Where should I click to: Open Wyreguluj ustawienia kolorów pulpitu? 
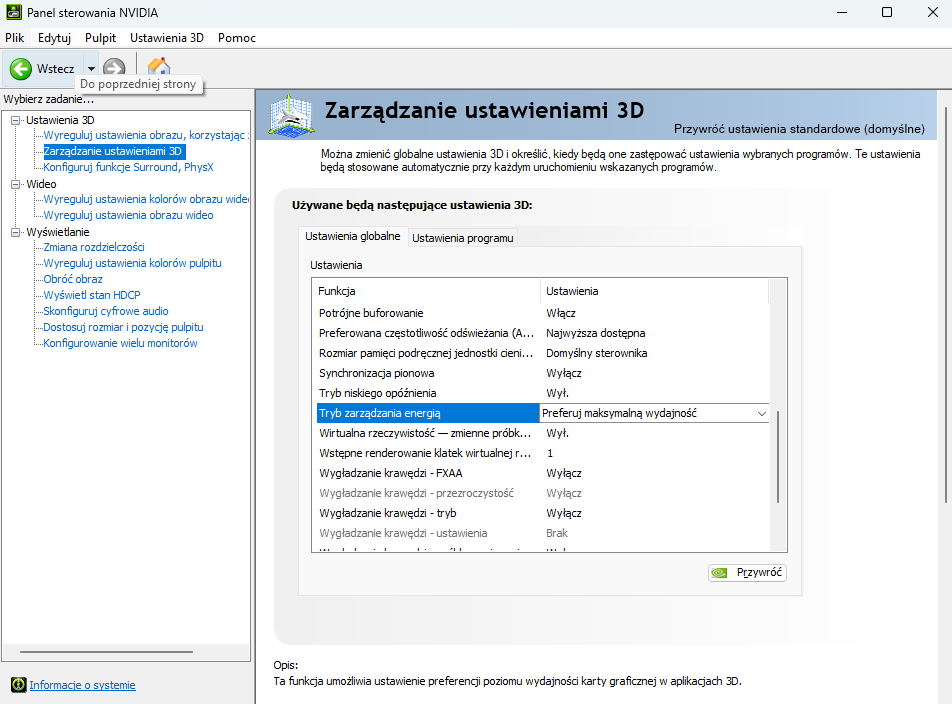pyautogui.click(x=132, y=263)
